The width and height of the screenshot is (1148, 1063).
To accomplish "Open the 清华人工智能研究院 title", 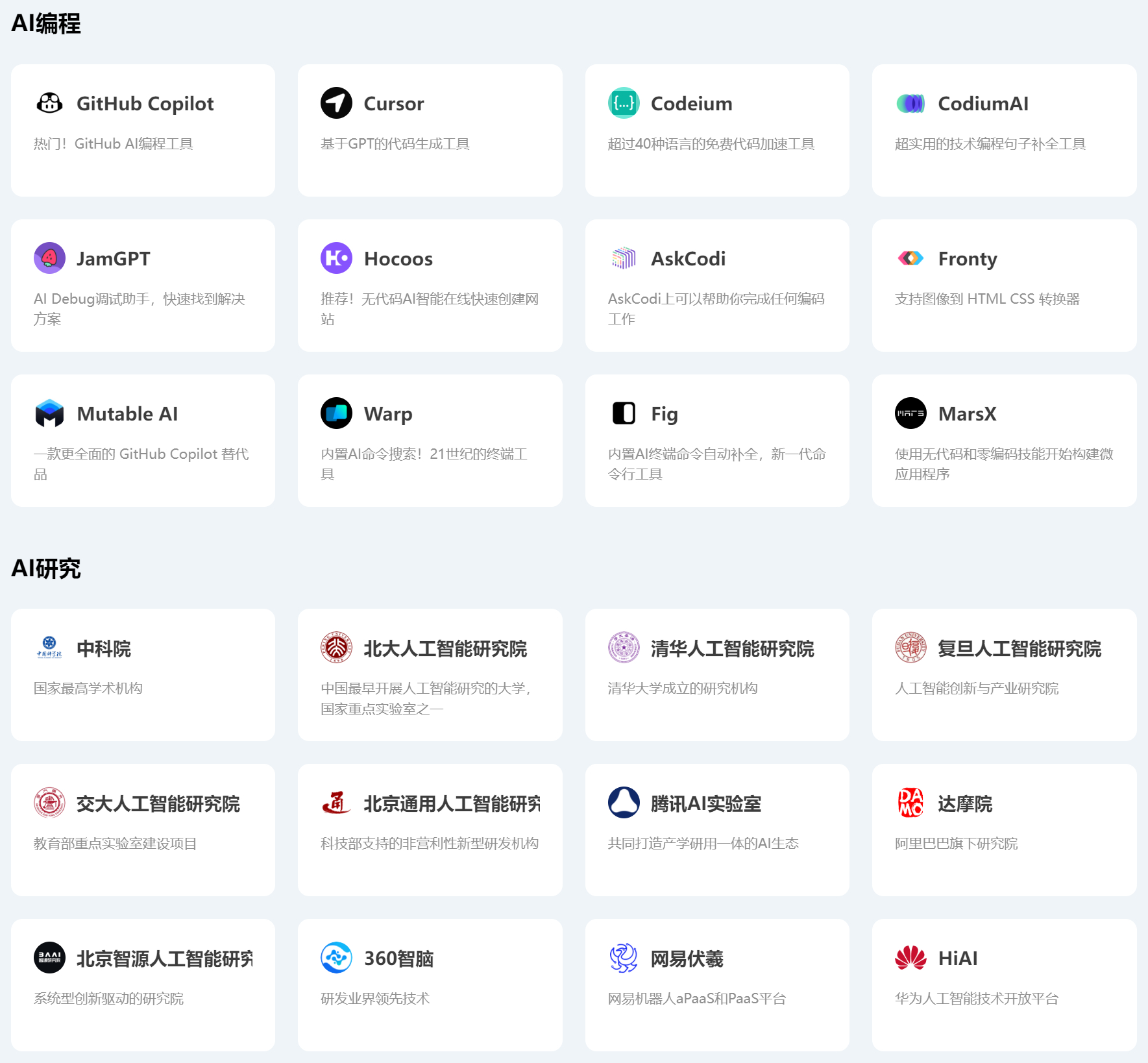I will [733, 648].
